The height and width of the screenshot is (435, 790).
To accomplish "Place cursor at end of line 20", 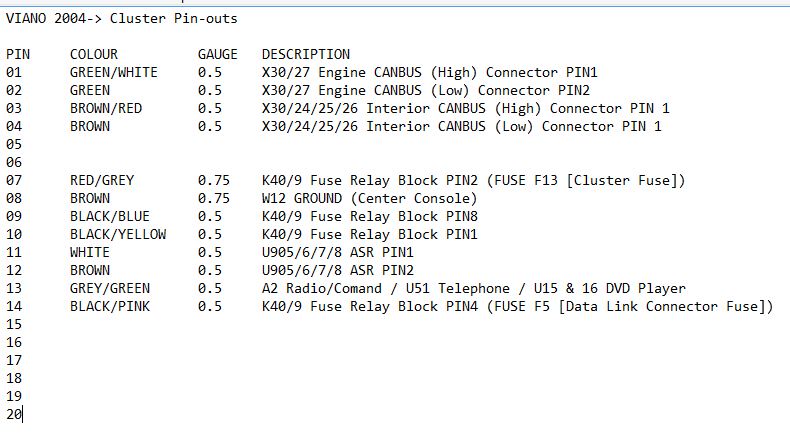I will pos(22,414).
